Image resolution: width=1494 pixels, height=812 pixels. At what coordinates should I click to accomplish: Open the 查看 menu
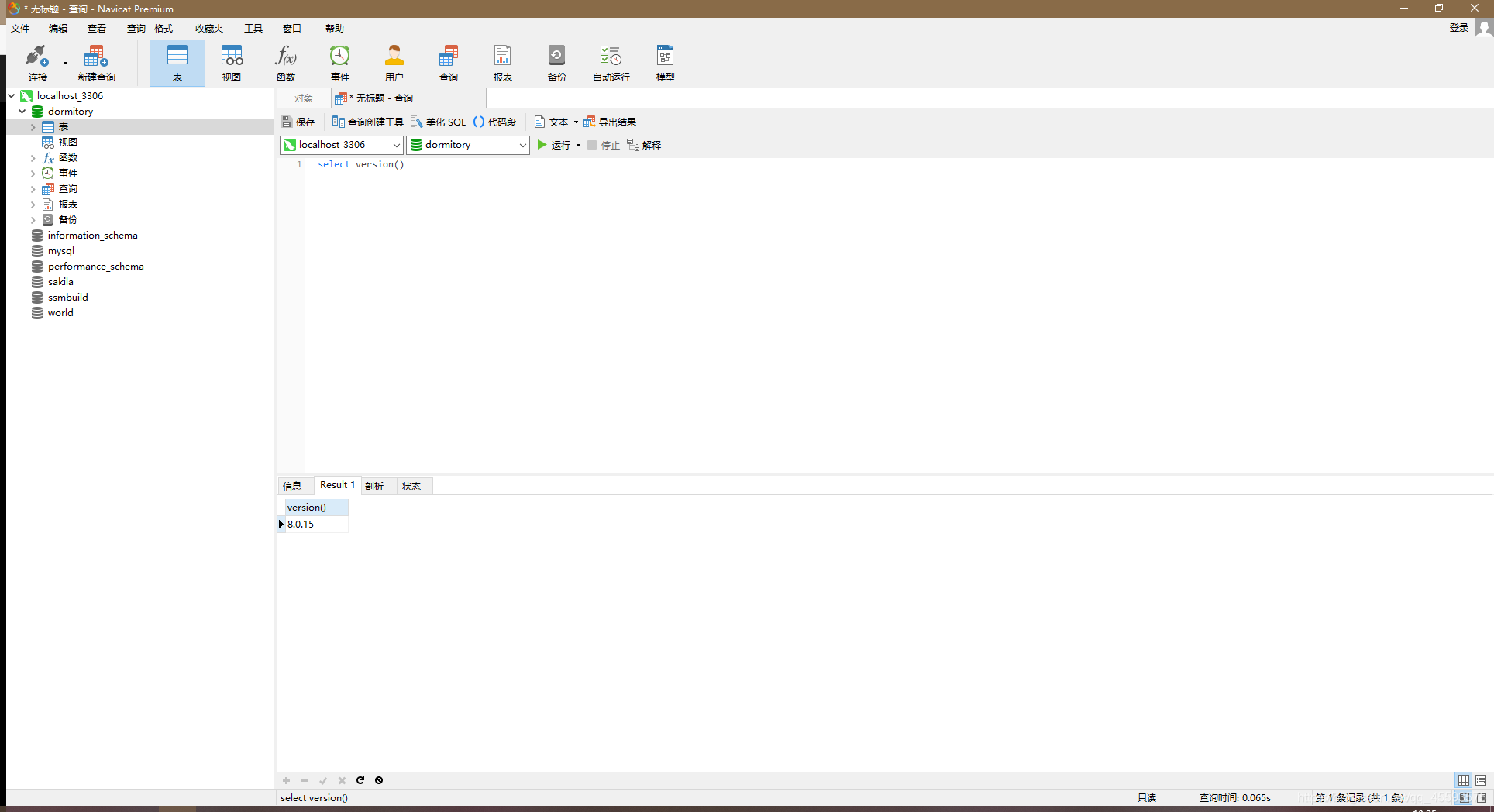(x=97, y=28)
